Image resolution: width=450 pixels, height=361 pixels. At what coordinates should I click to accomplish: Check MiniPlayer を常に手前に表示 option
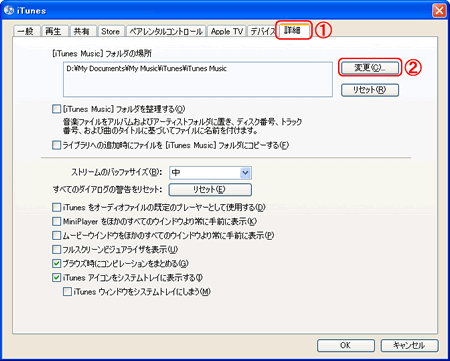tap(57, 221)
